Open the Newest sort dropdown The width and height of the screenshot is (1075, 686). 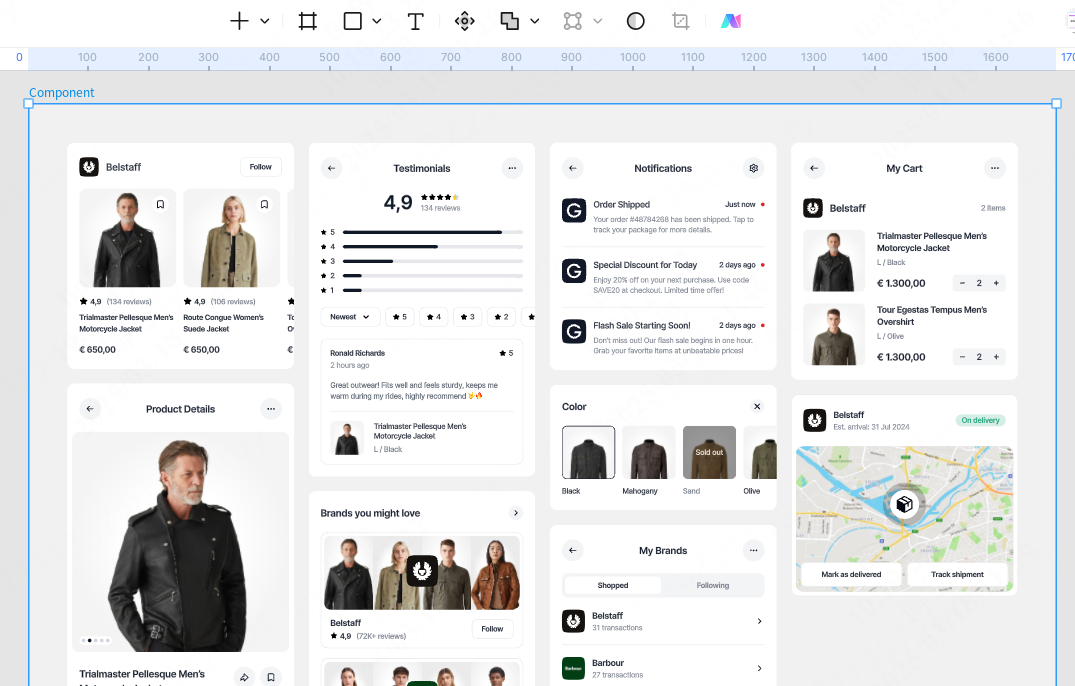[x=350, y=317]
